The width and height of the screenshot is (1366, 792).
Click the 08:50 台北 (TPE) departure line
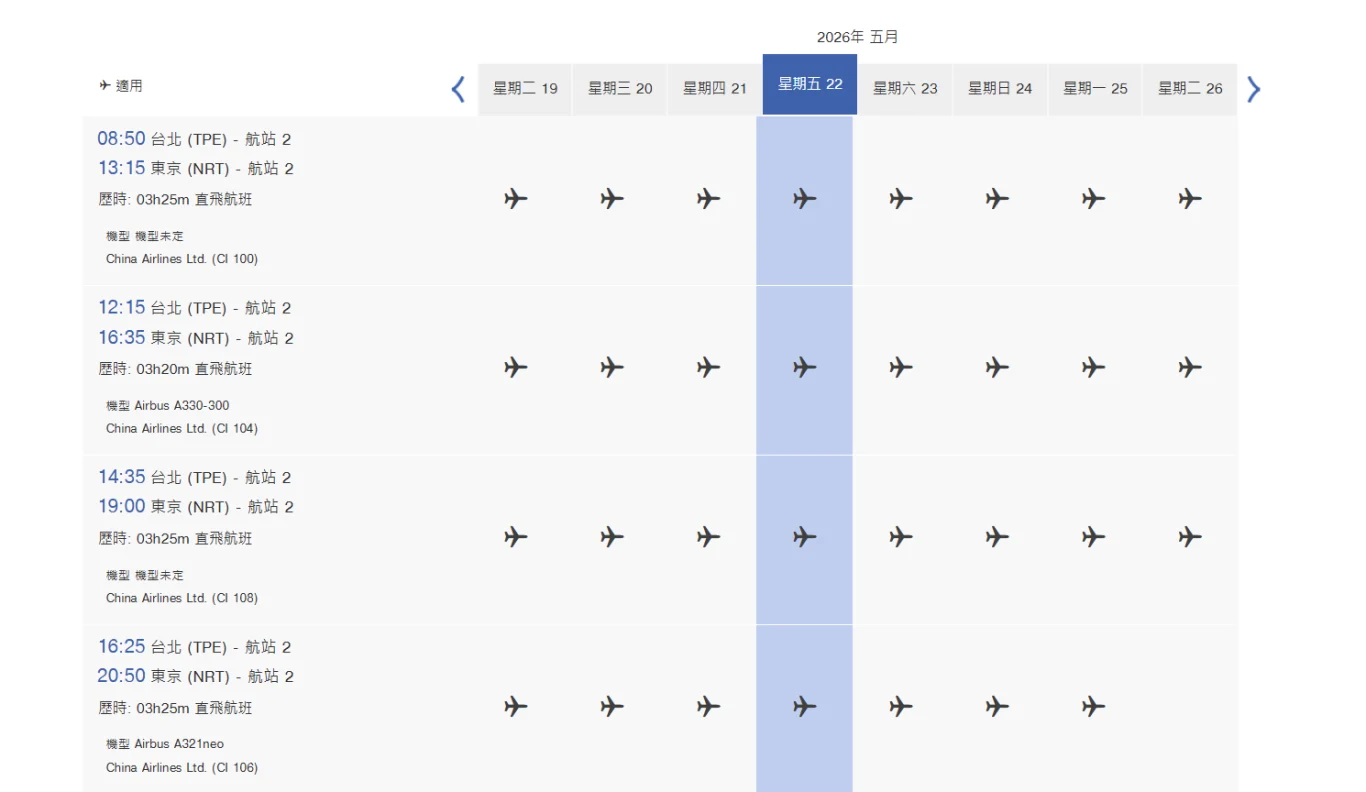point(194,139)
